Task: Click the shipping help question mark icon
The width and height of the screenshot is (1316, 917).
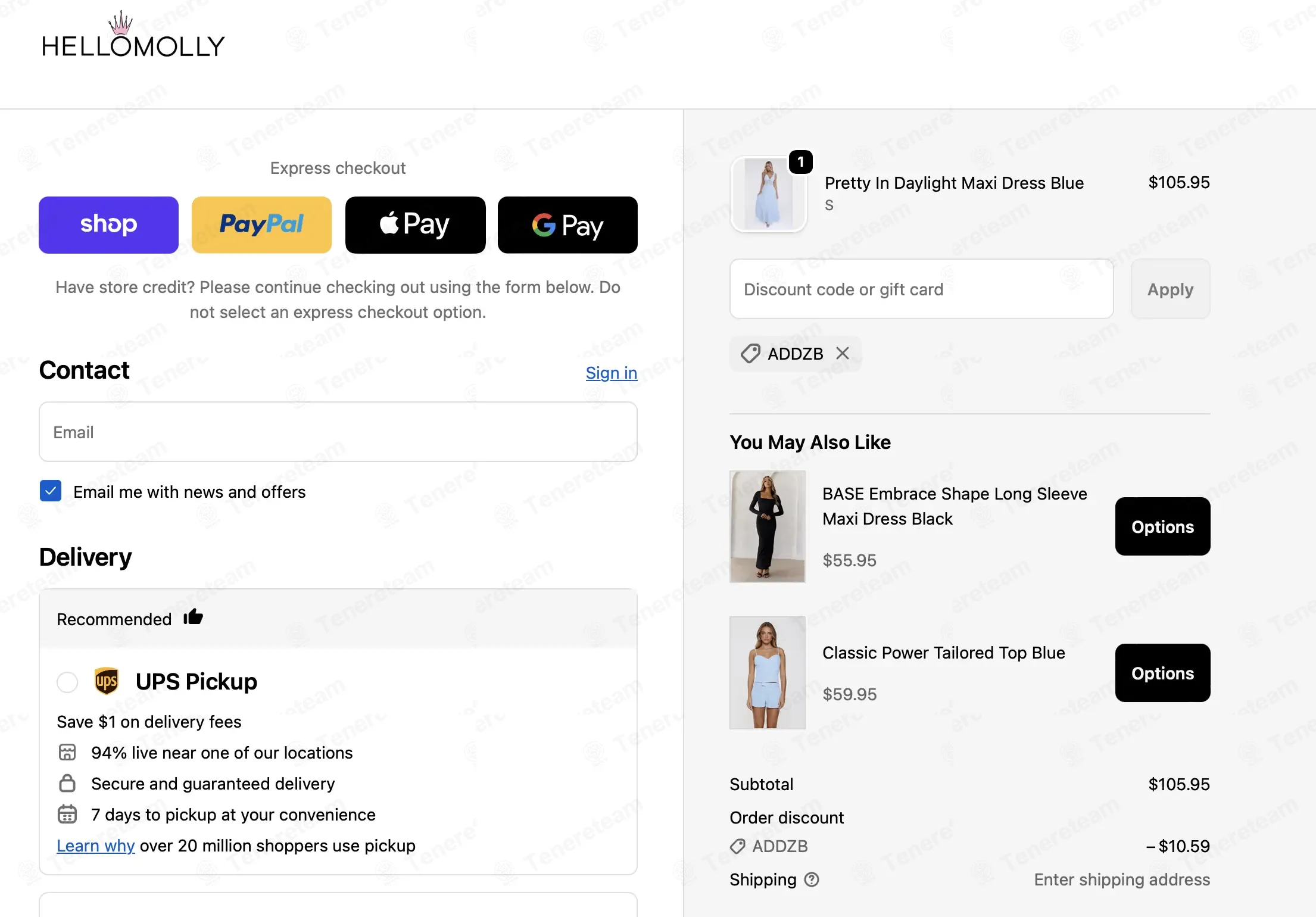Action: 812,879
